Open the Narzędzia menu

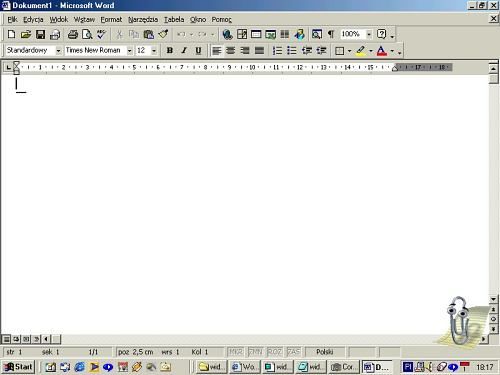[x=143, y=19]
